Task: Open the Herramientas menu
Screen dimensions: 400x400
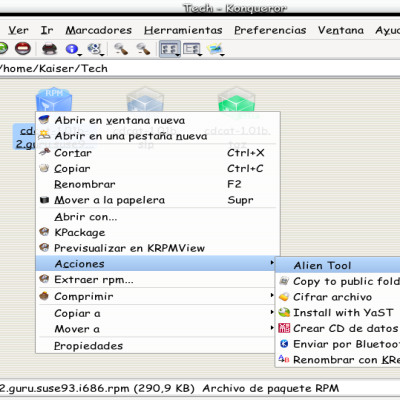Action: pyautogui.click(x=183, y=30)
